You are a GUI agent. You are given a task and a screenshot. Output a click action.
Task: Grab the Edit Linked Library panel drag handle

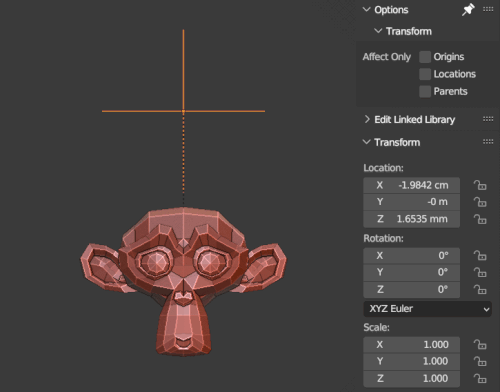click(x=488, y=119)
